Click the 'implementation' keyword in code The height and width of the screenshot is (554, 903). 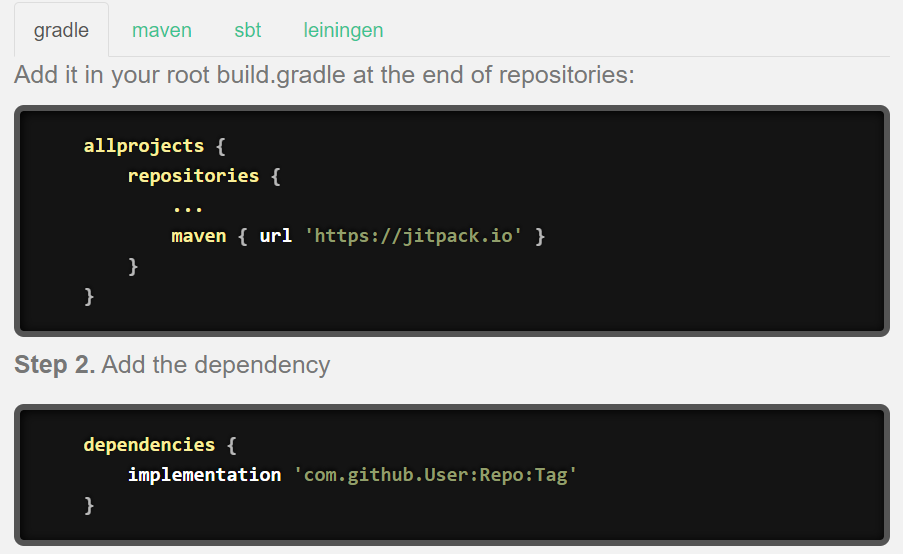pyautogui.click(x=204, y=475)
